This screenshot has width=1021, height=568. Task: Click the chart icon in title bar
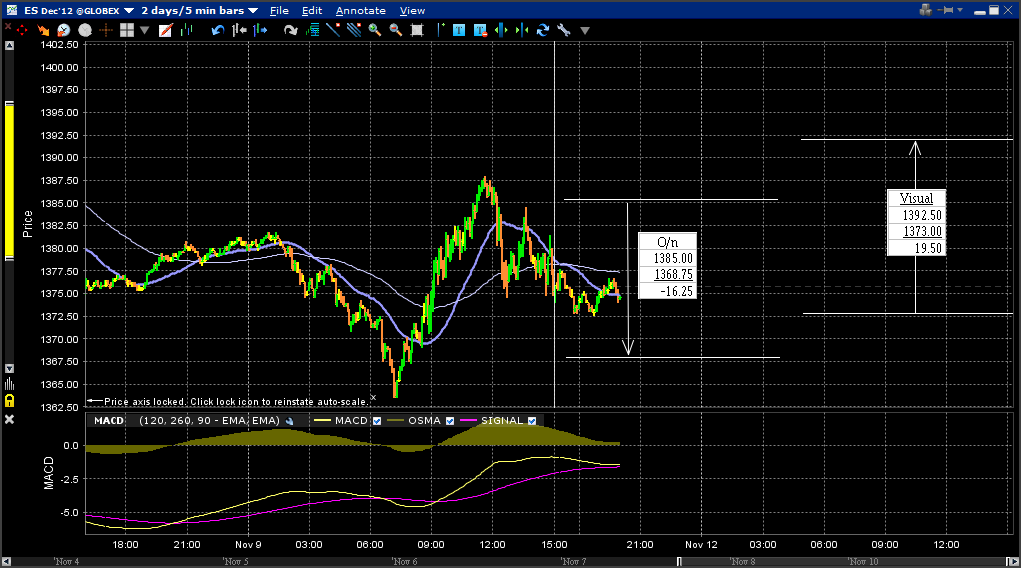click(12, 10)
